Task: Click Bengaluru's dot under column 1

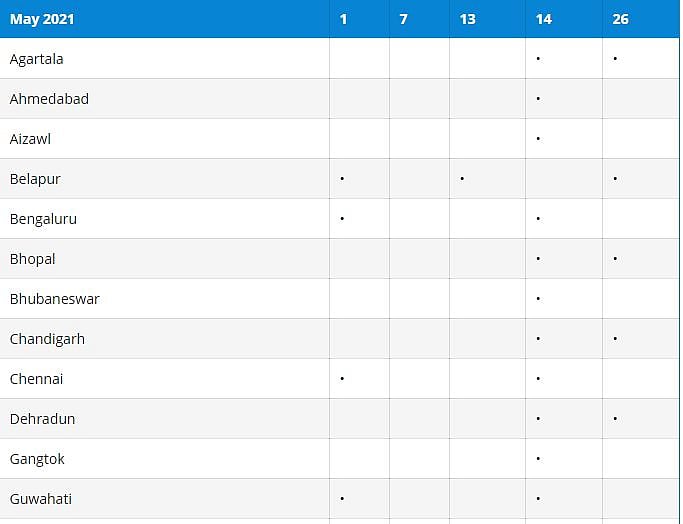Action: click(342, 219)
